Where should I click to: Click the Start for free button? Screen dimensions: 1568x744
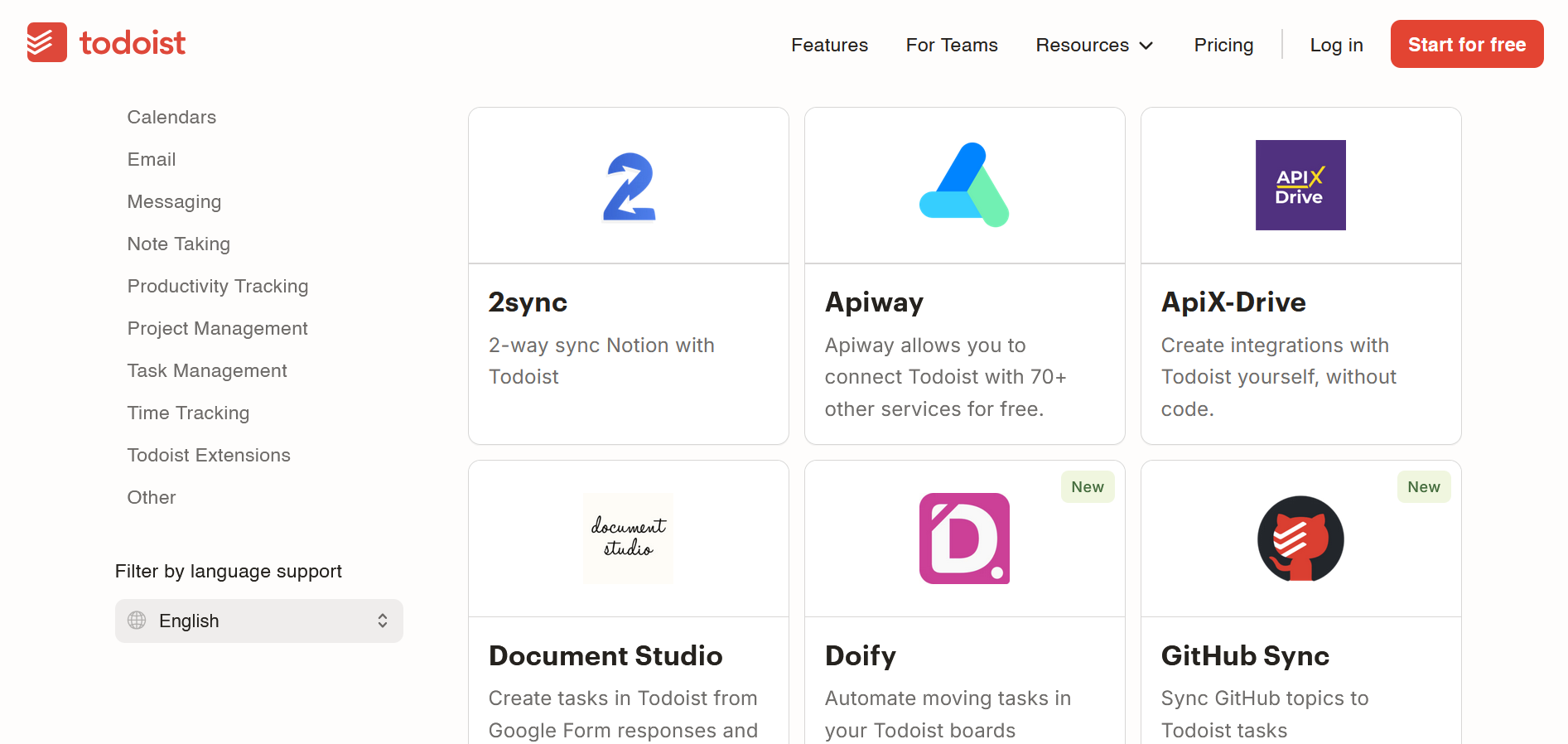tap(1467, 44)
